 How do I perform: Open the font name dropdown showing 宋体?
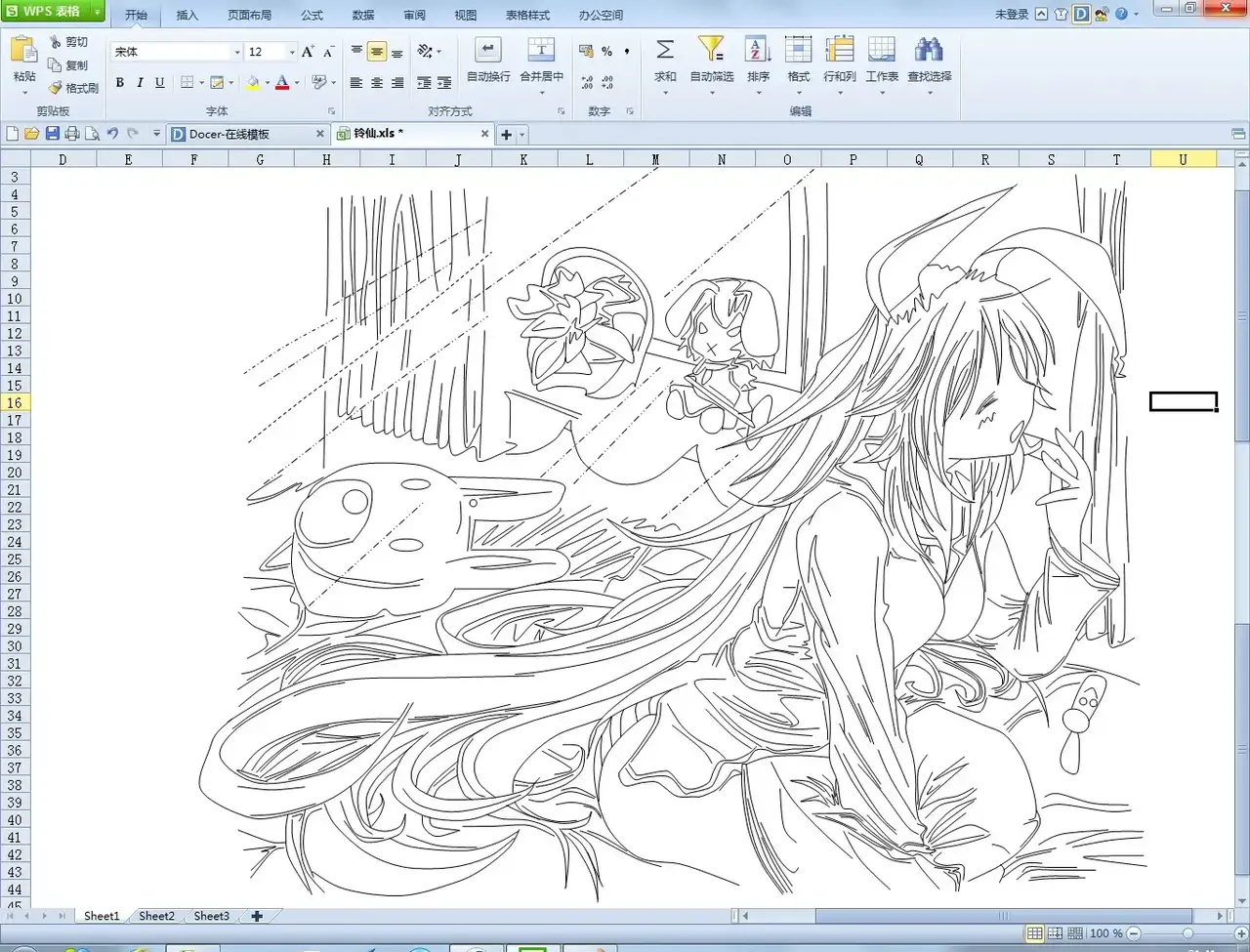click(x=237, y=52)
